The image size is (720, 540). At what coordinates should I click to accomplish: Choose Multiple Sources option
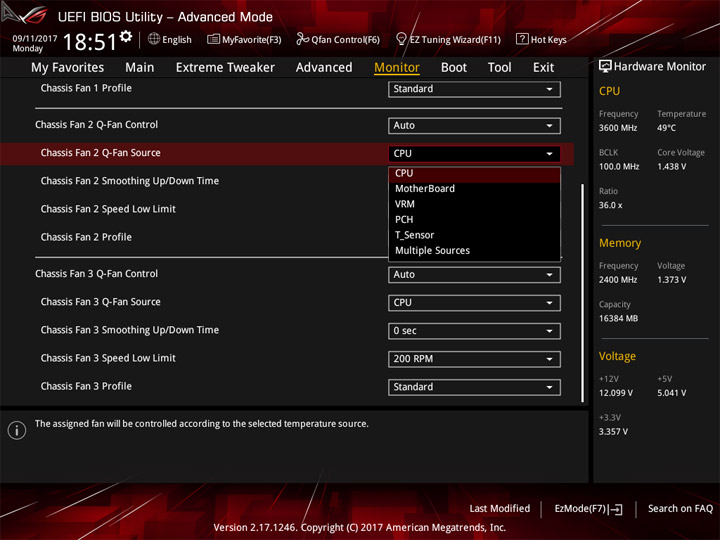pos(474,251)
